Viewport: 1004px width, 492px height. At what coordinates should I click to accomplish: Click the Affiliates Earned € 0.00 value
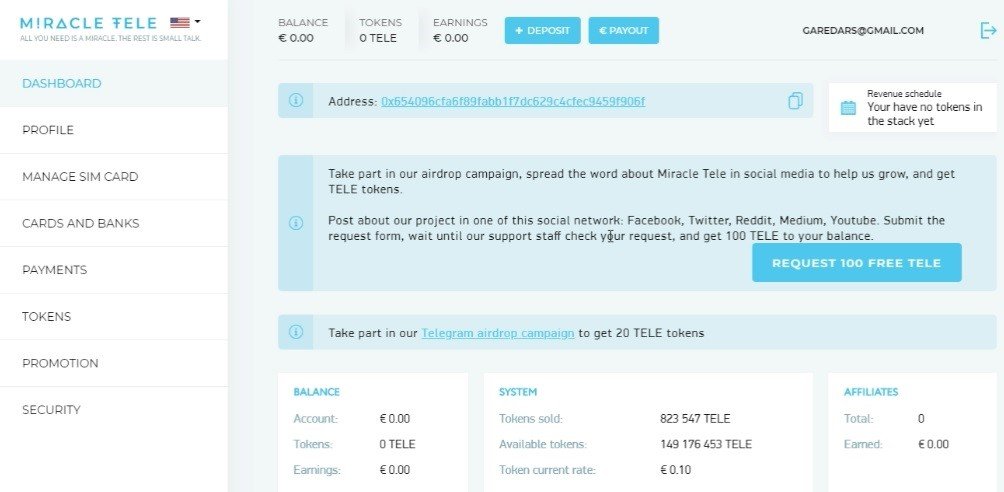click(933, 444)
